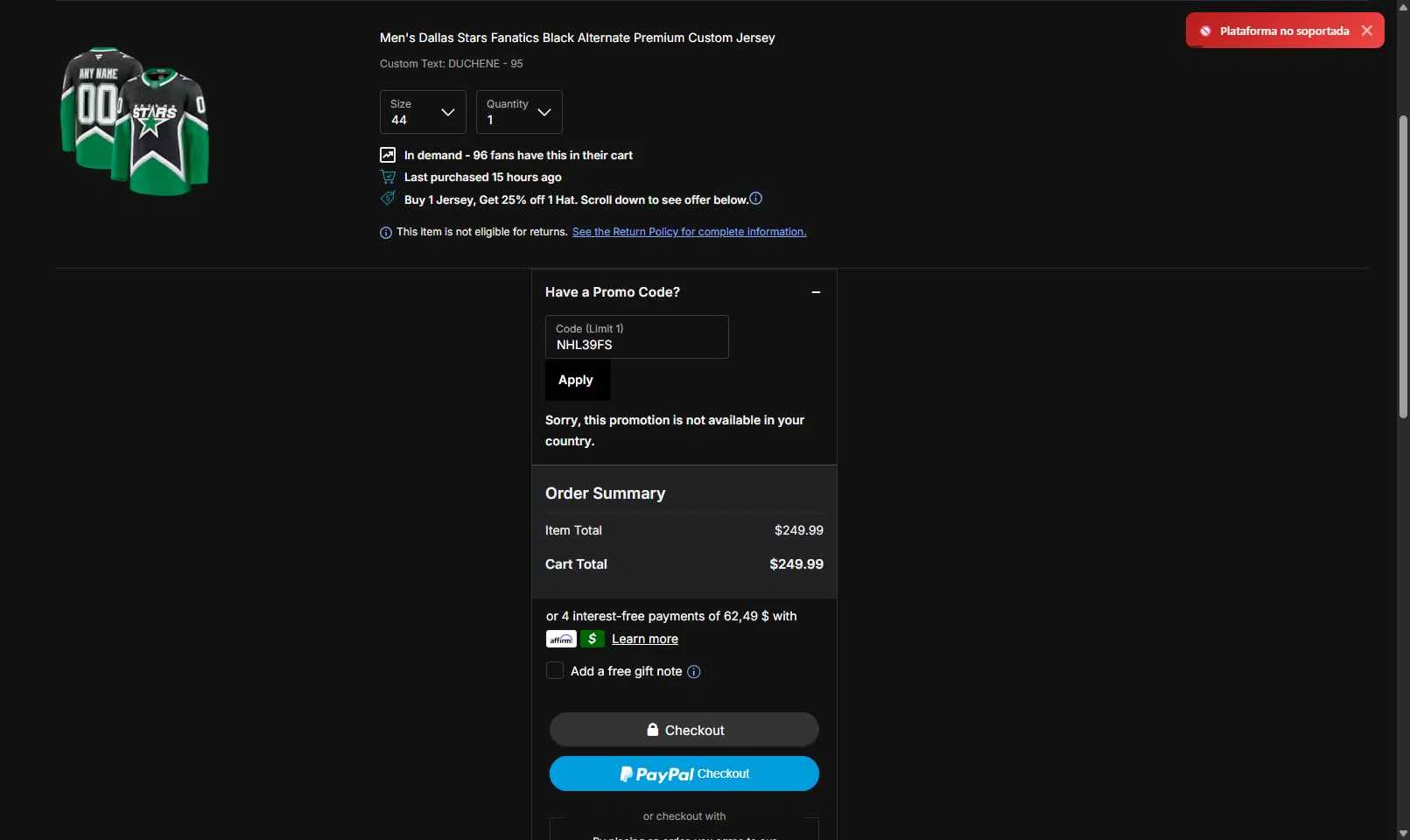Image resolution: width=1410 pixels, height=840 pixels.
Task: Click the vertical scrollbar thumb
Action: (1403, 267)
